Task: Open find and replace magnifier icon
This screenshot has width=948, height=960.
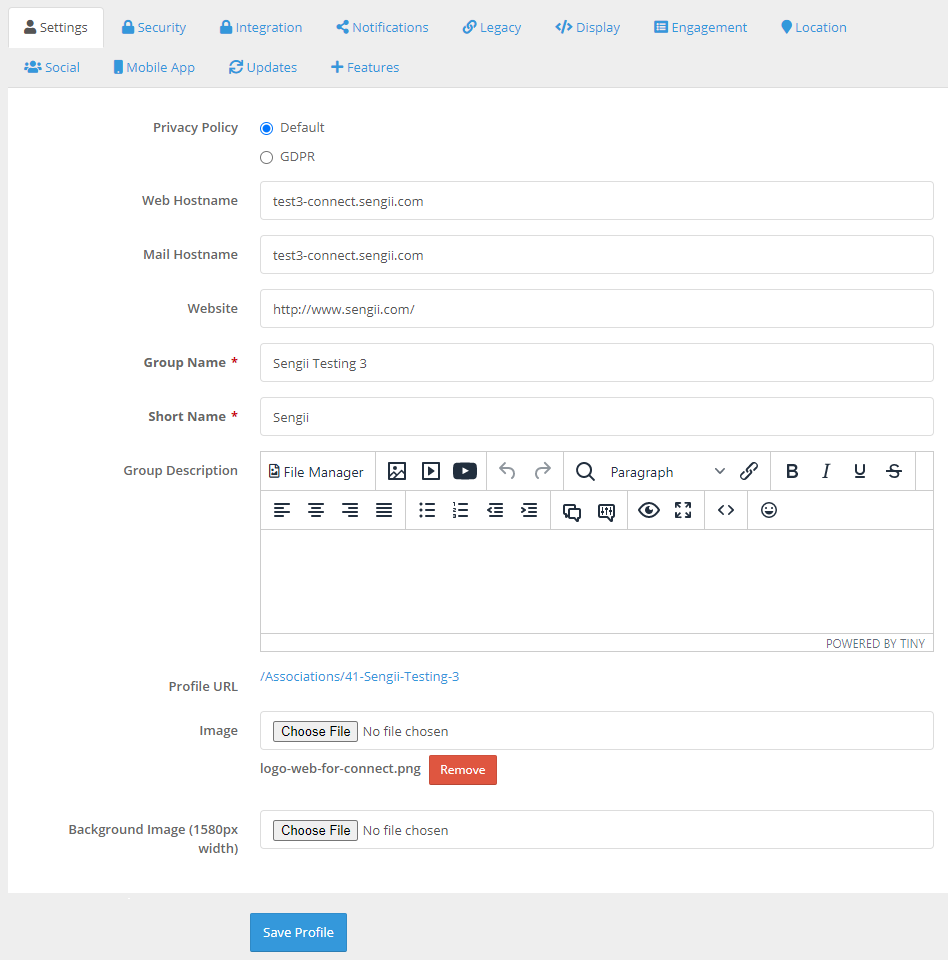Action: pyautogui.click(x=585, y=471)
